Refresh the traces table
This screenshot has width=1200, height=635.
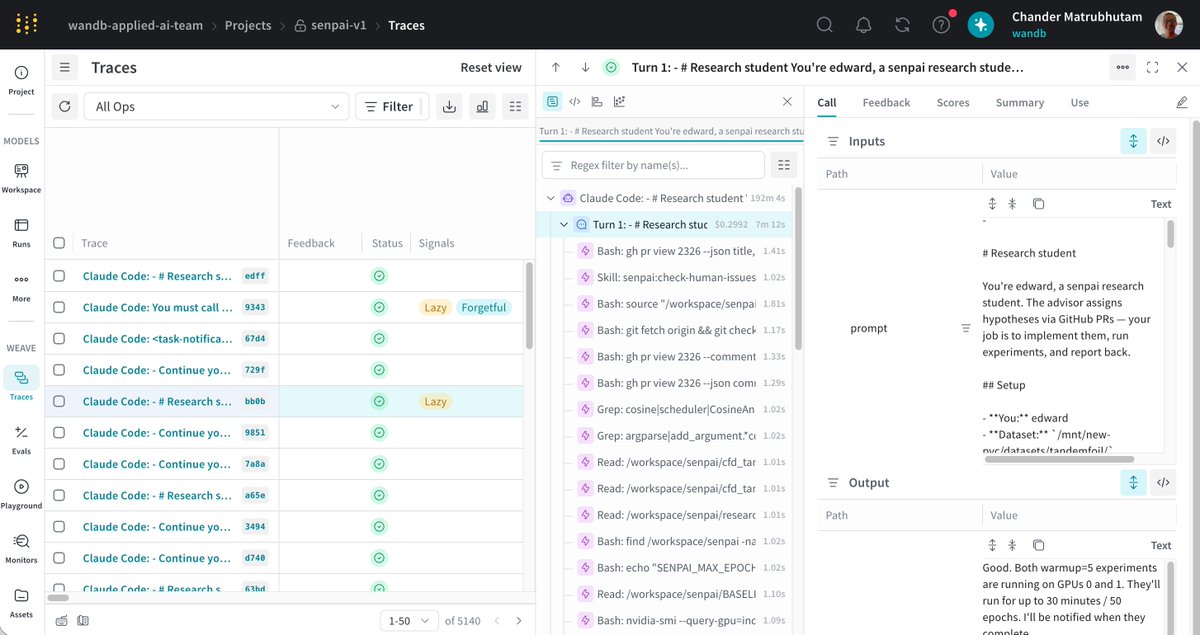click(x=65, y=107)
